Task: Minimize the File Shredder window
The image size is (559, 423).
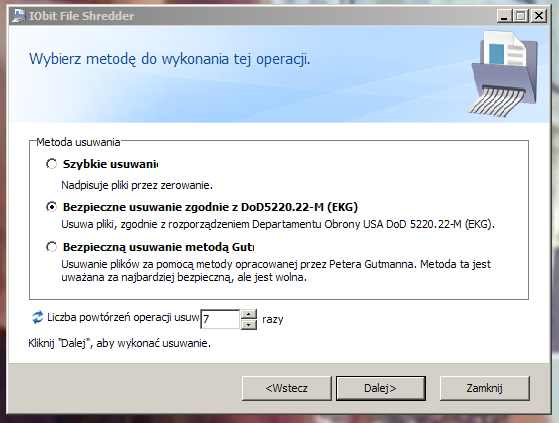Action: tap(504, 16)
